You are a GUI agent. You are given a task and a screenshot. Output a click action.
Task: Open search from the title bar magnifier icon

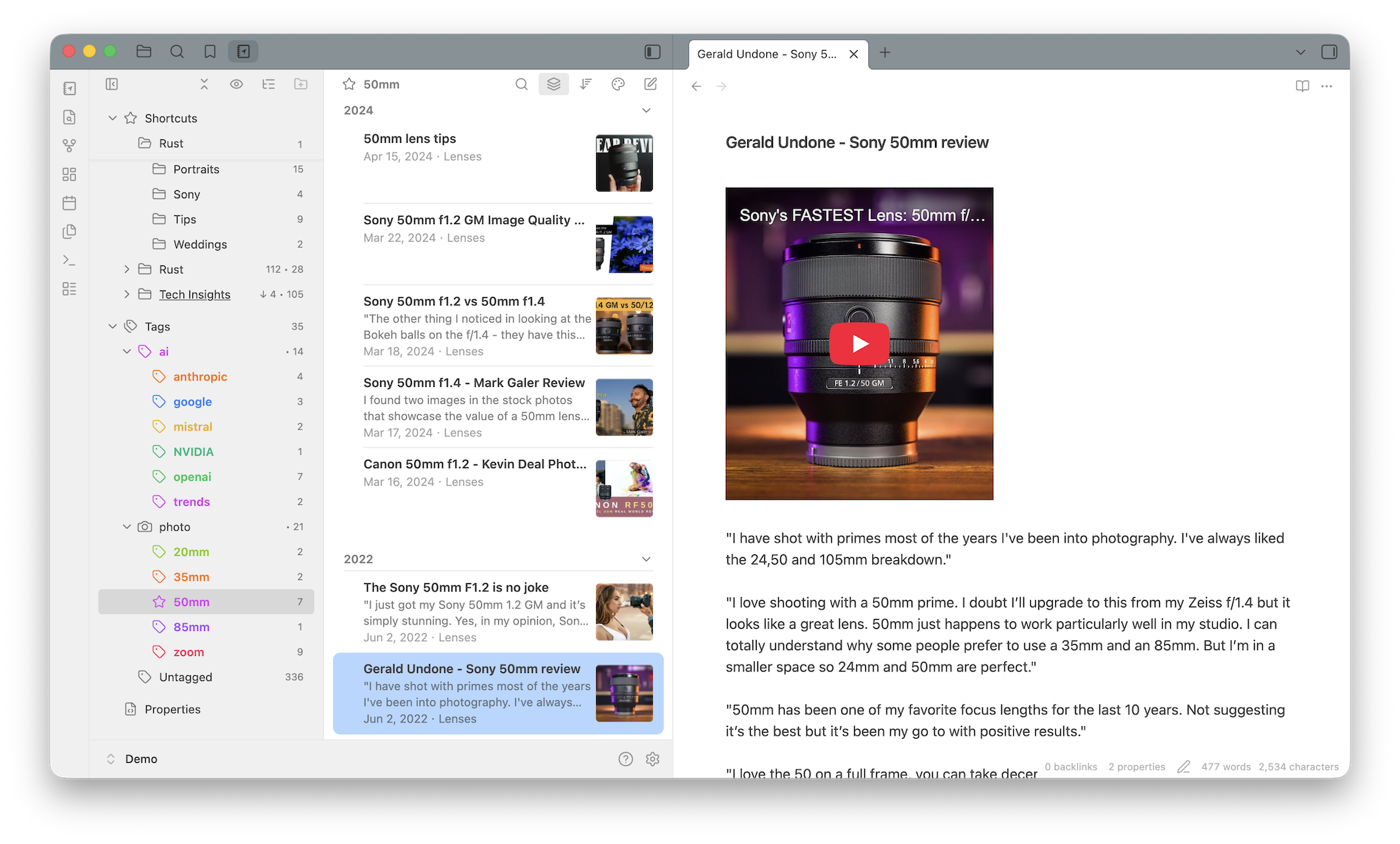(177, 52)
